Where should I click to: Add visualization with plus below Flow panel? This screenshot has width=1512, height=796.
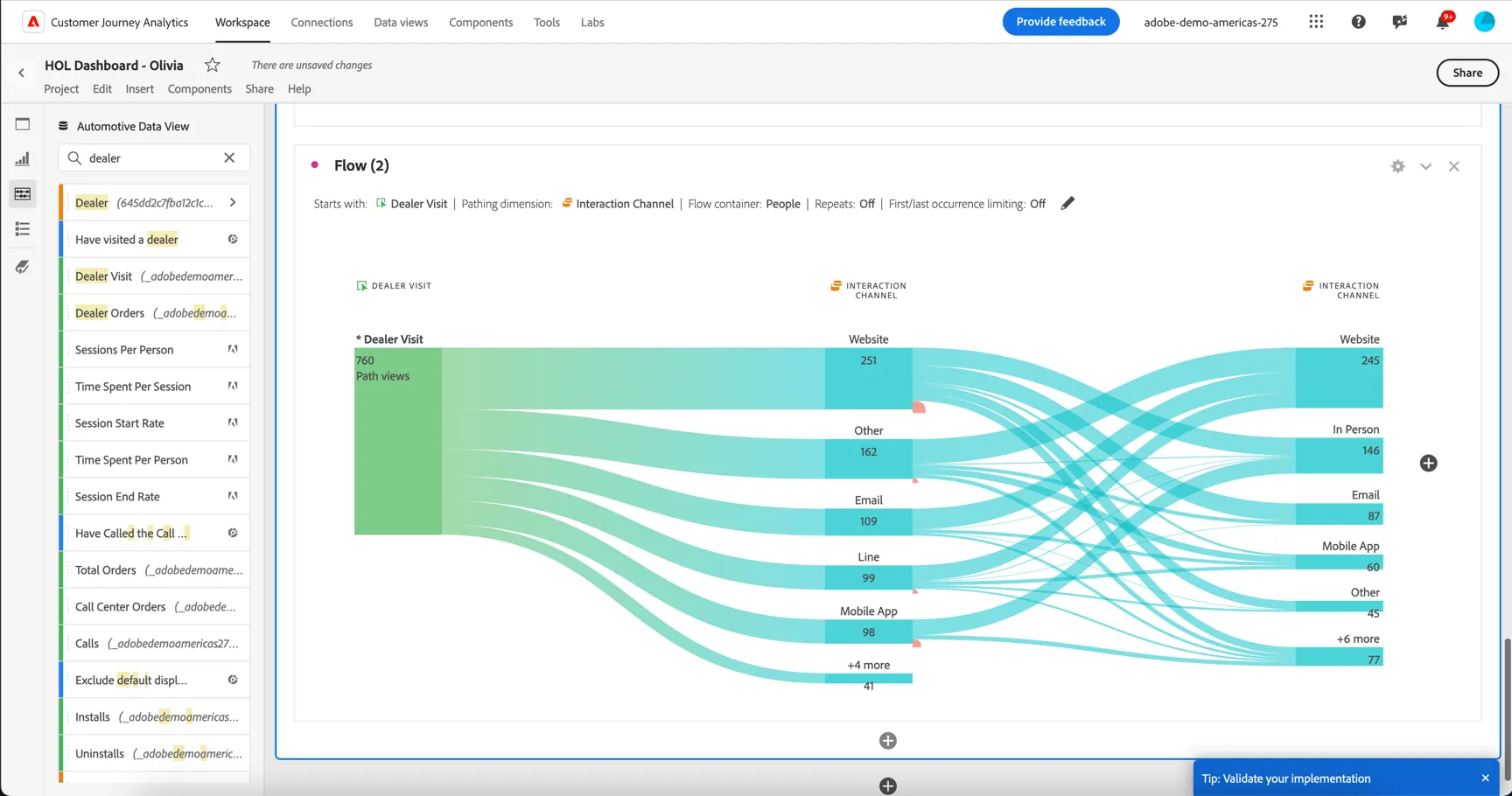click(887, 741)
